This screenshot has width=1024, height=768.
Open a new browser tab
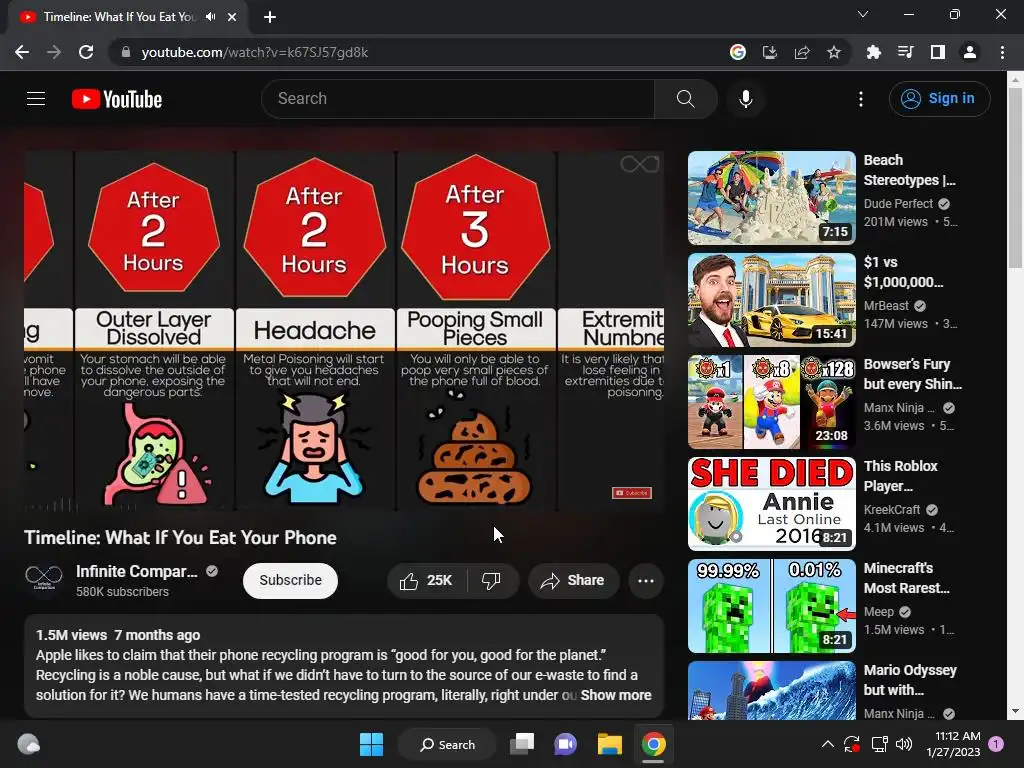coord(270,17)
